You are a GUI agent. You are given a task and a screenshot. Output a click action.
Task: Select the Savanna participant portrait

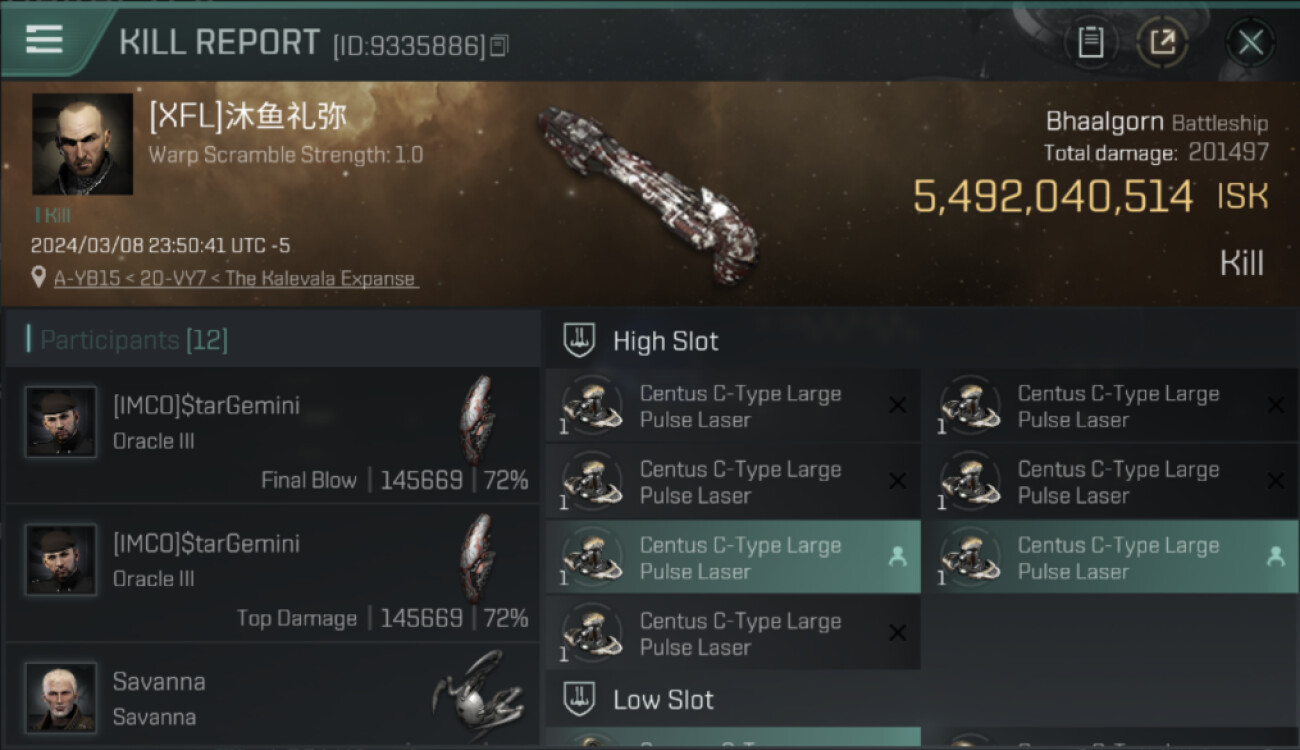61,697
